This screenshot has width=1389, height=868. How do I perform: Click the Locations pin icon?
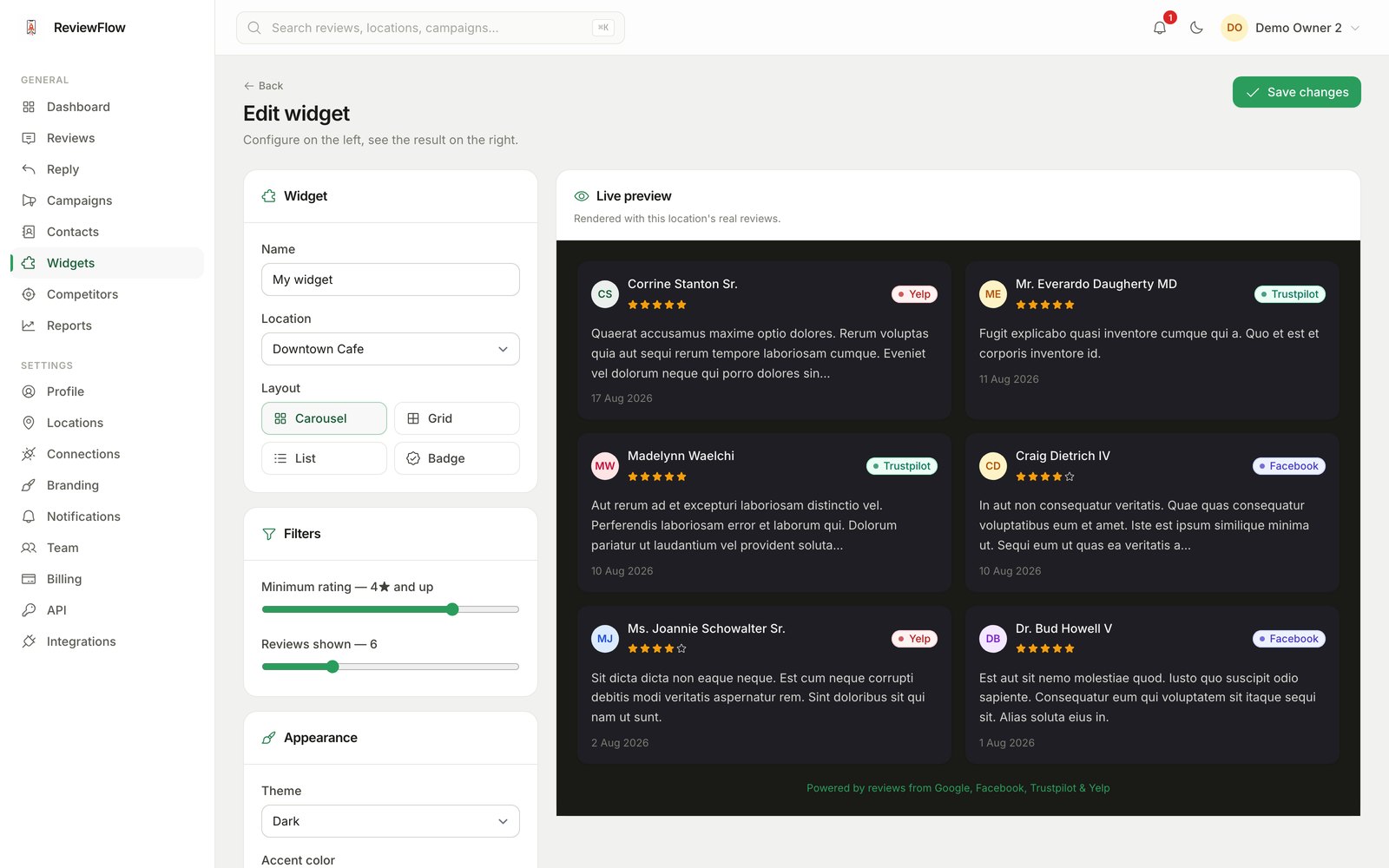(x=29, y=423)
